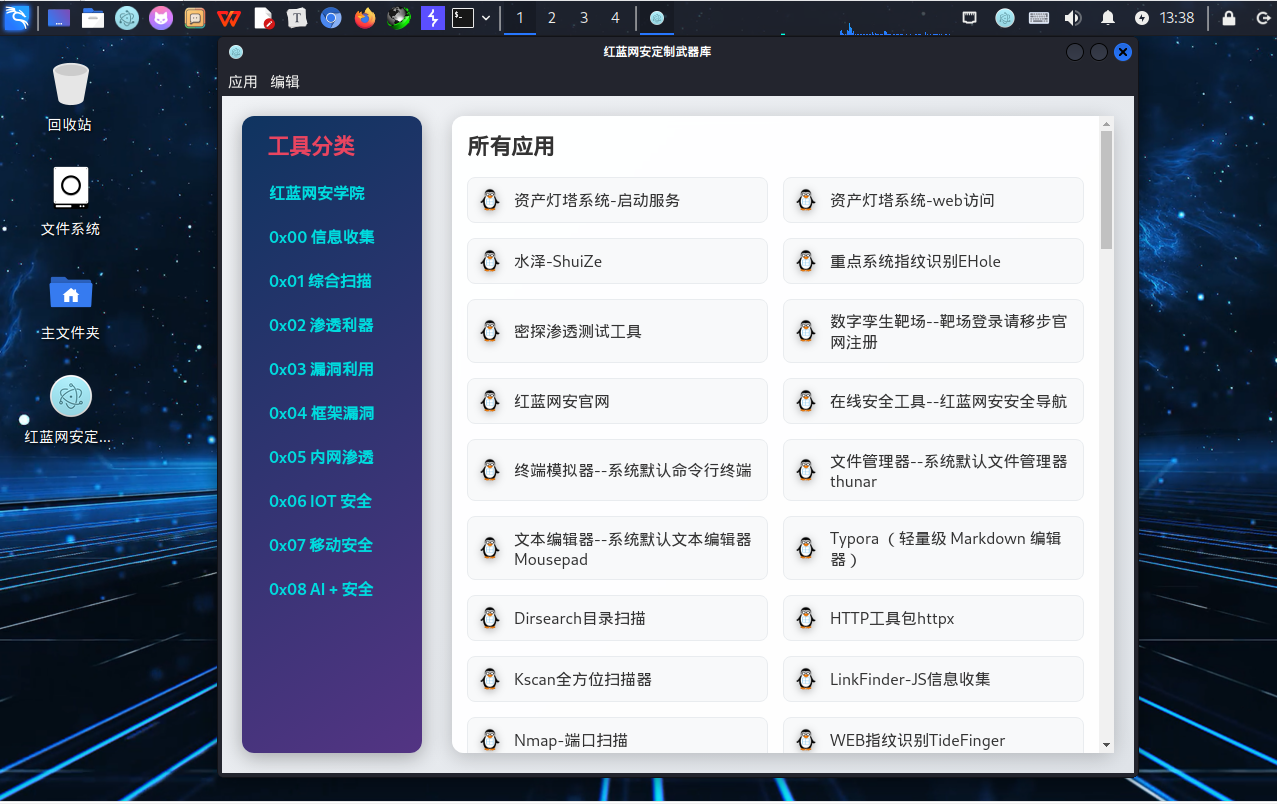Launch 资产灯塔系统-启动服务
Screen dimensions: 1277x804
[x=617, y=200]
